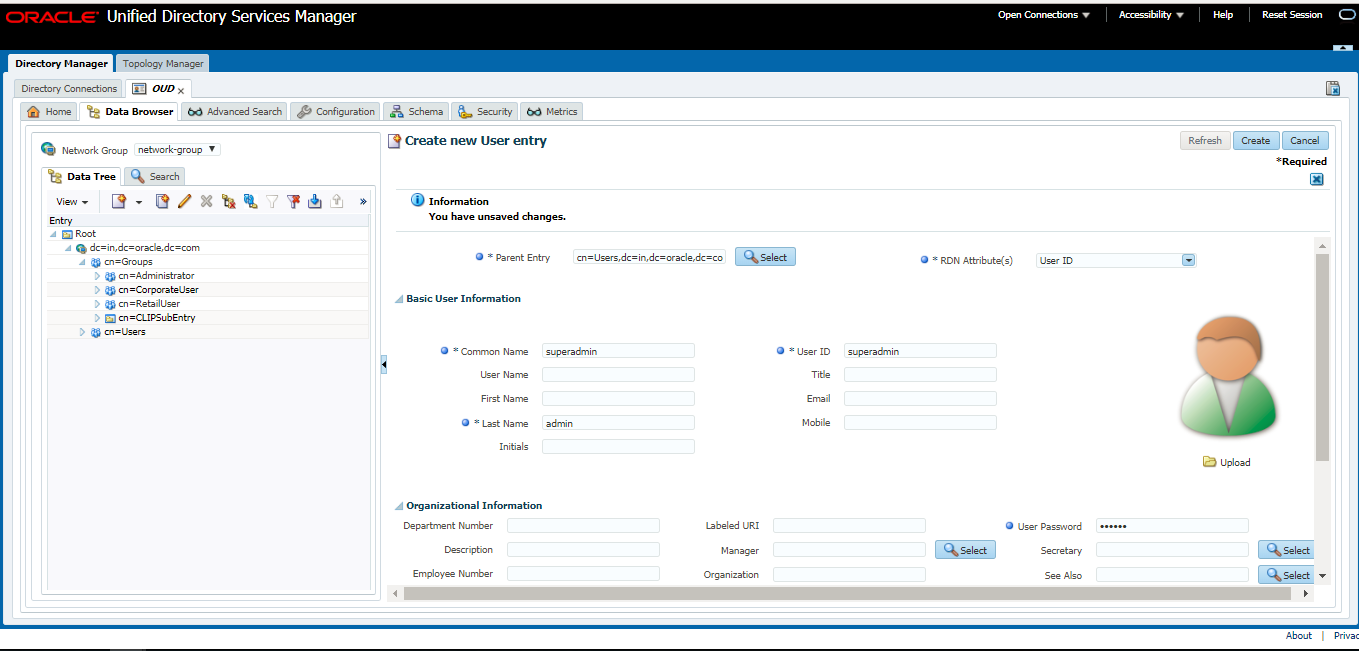Close the OUD connection tab
This screenshot has height=651, width=1359.
(x=181, y=90)
